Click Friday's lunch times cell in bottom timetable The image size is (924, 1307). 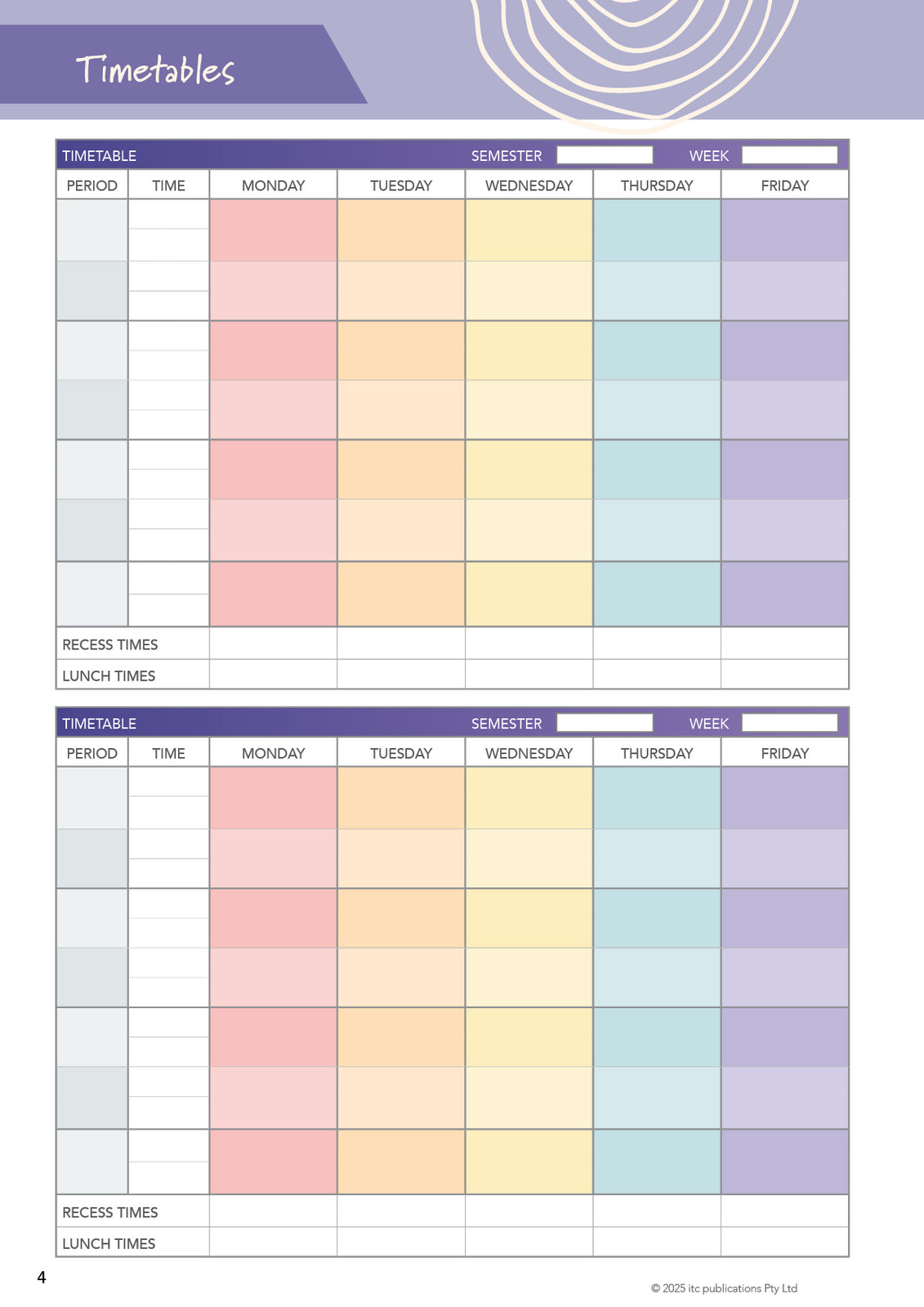pyautogui.click(x=784, y=1242)
